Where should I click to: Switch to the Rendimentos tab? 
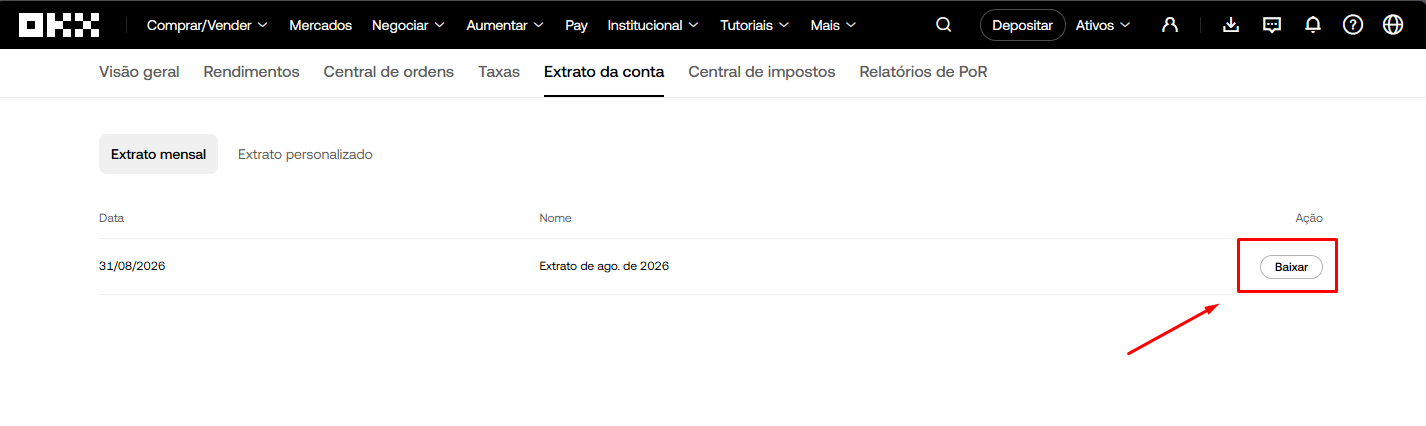pos(251,72)
